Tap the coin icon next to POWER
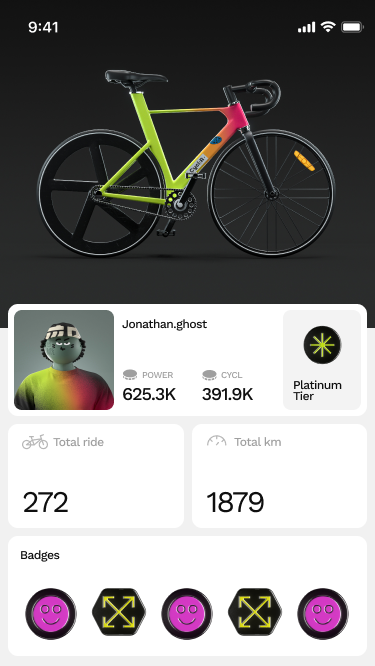The height and width of the screenshot is (666, 375). pos(130,375)
